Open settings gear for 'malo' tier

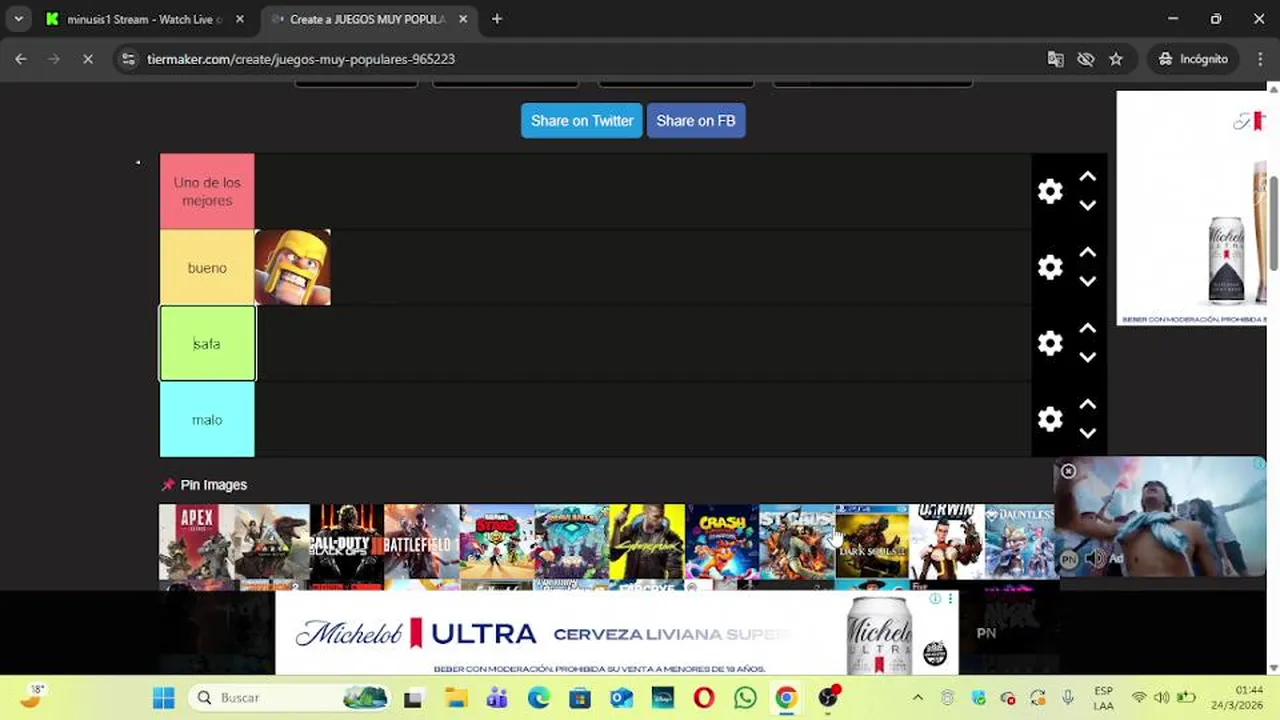(1050, 419)
